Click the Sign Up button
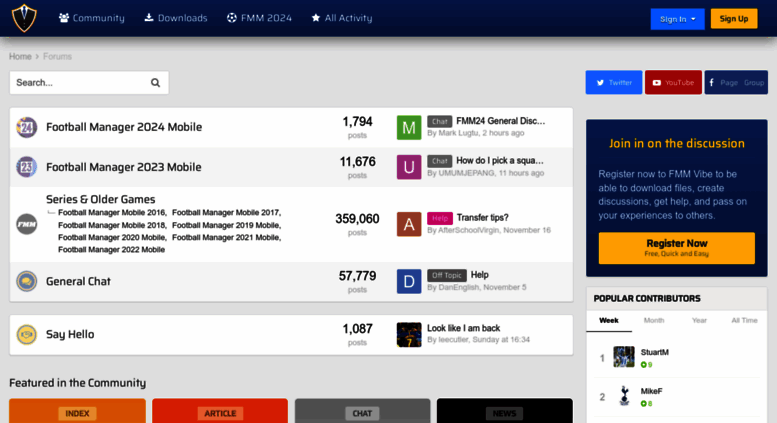 point(734,19)
